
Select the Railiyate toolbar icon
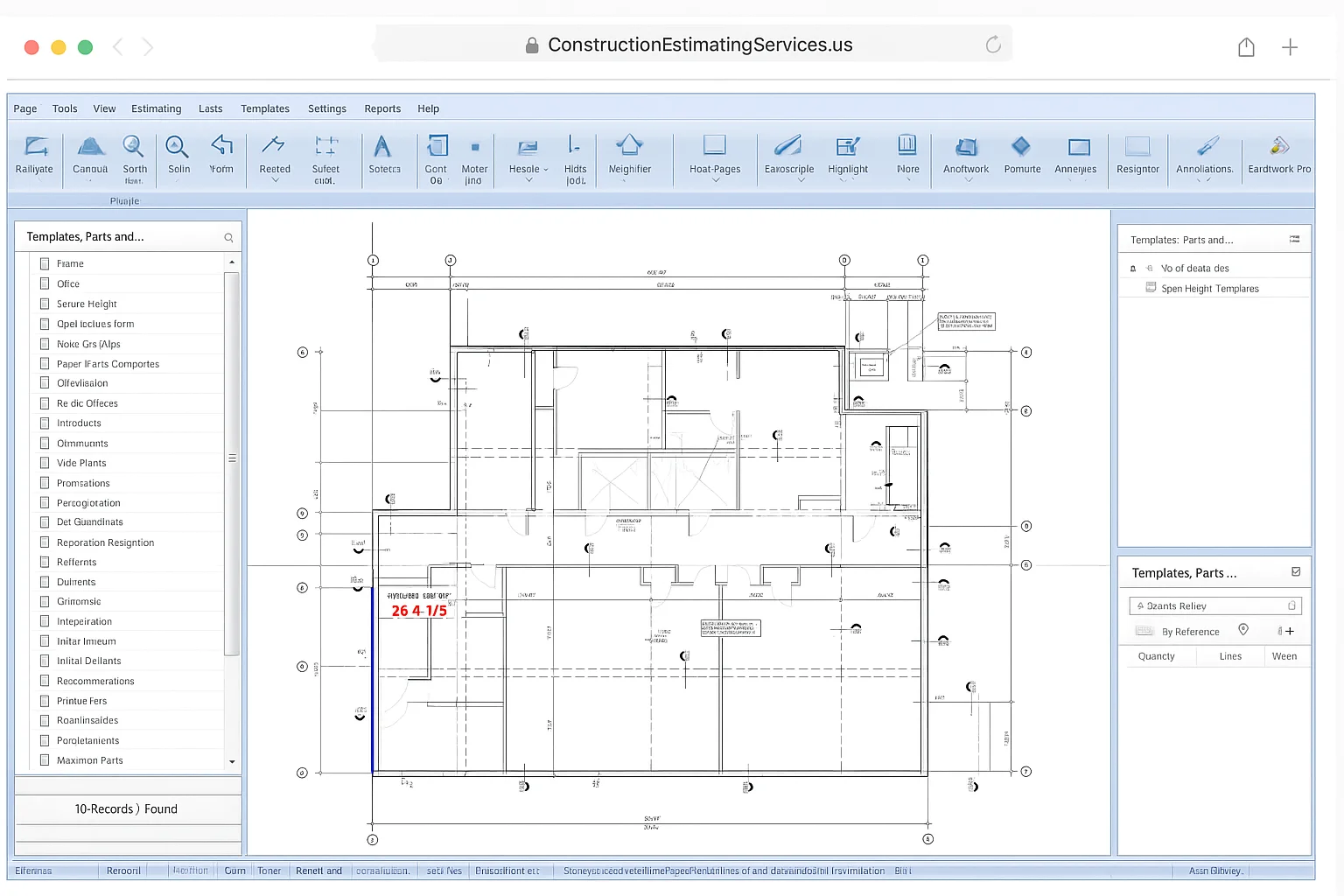[x=35, y=146]
